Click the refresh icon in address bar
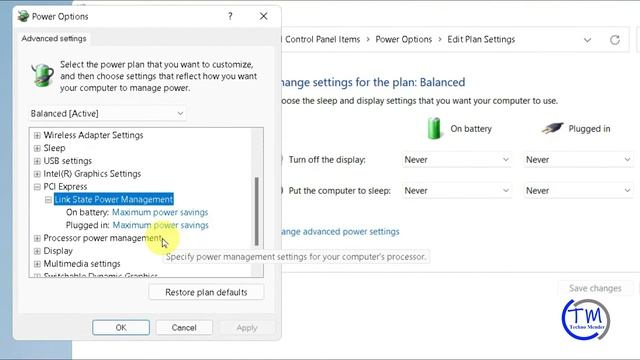This screenshot has width=640, height=360. [615, 40]
